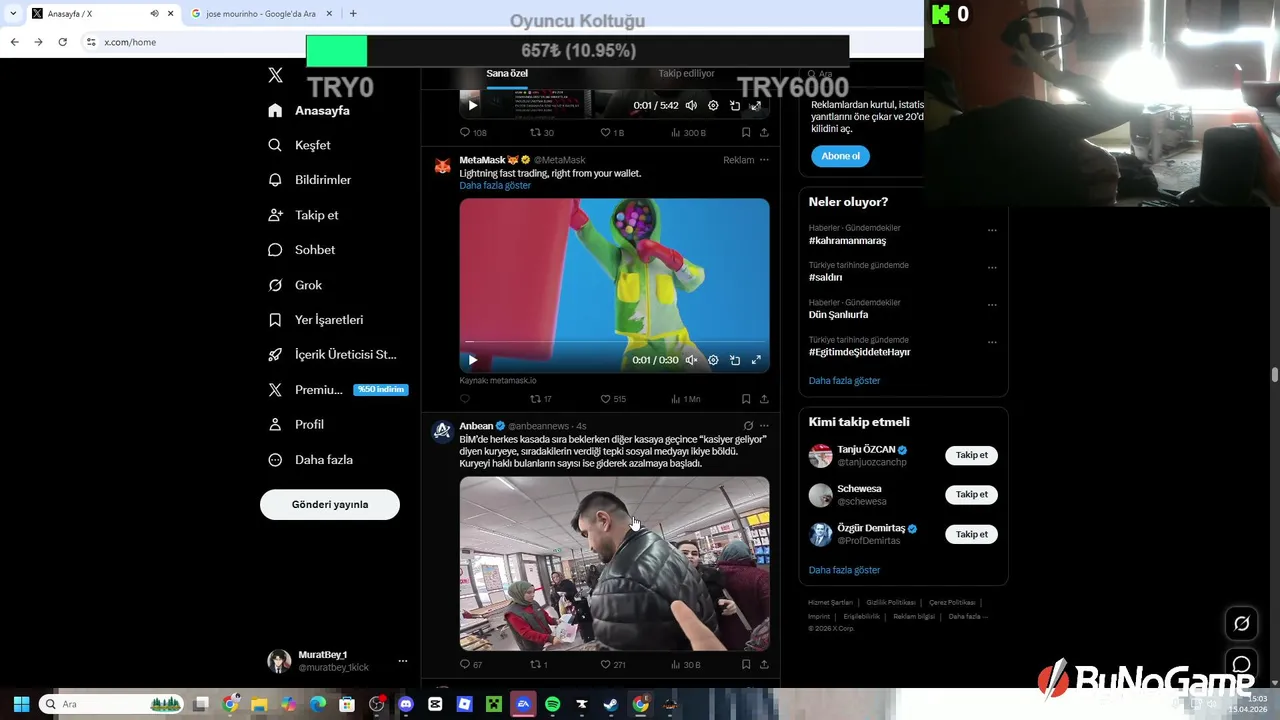Mute the 5:42 video
The image size is (1280, 720).
(x=691, y=105)
